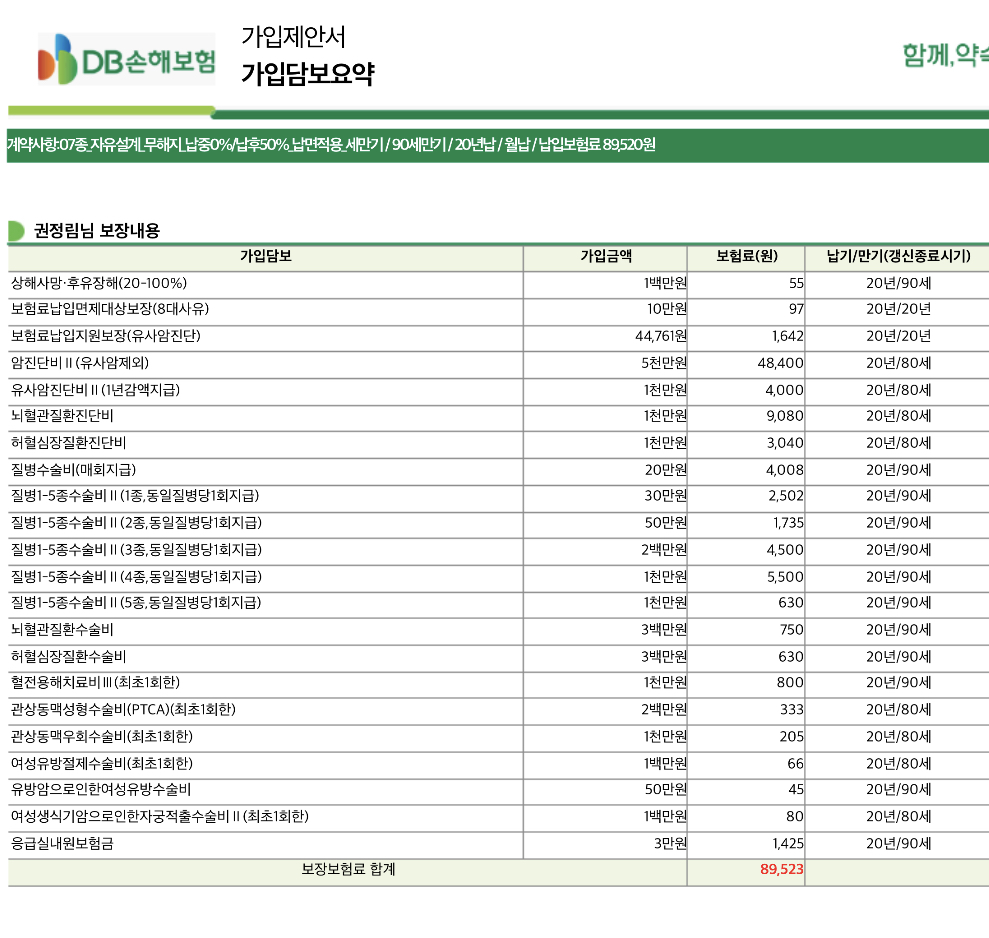
Task: Click the green 계약사항 banner text
Action: point(331,145)
